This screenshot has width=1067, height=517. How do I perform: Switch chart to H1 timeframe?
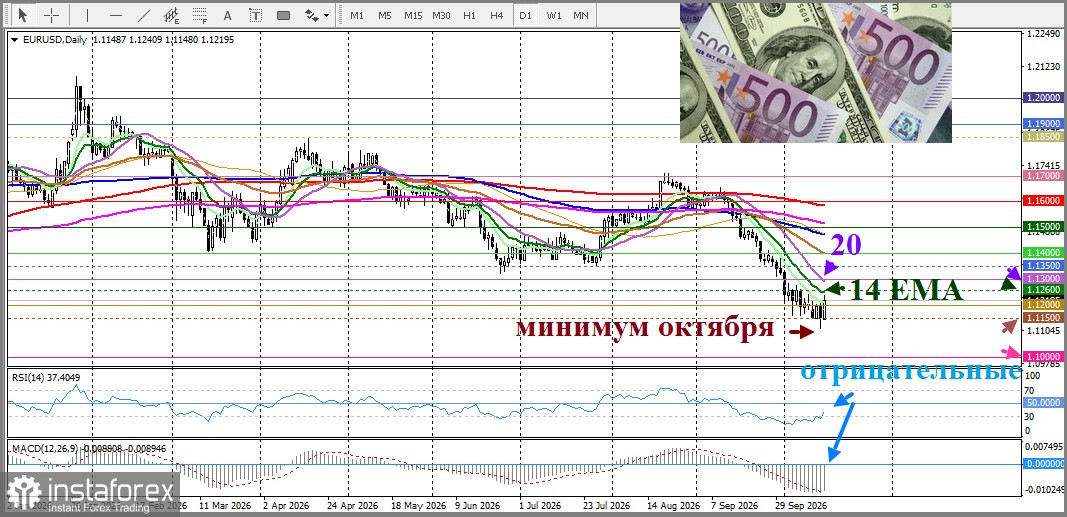[469, 15]
